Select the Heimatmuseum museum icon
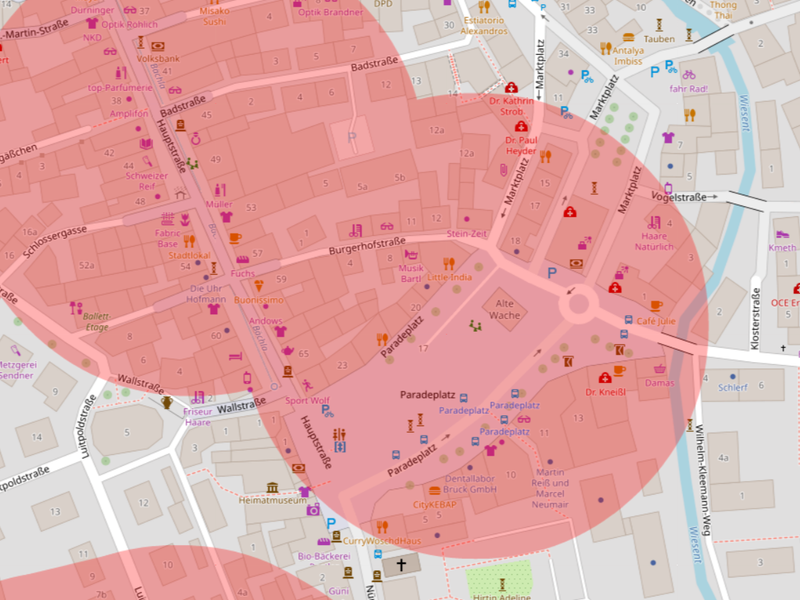 pos(272,488)
